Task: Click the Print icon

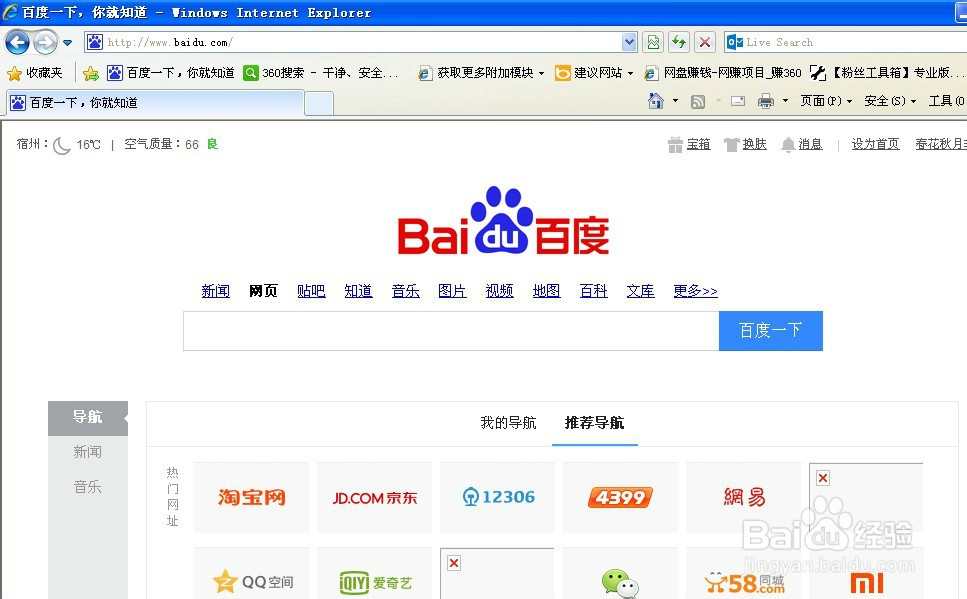Action: pyautogui.click(x=765, y=100)
